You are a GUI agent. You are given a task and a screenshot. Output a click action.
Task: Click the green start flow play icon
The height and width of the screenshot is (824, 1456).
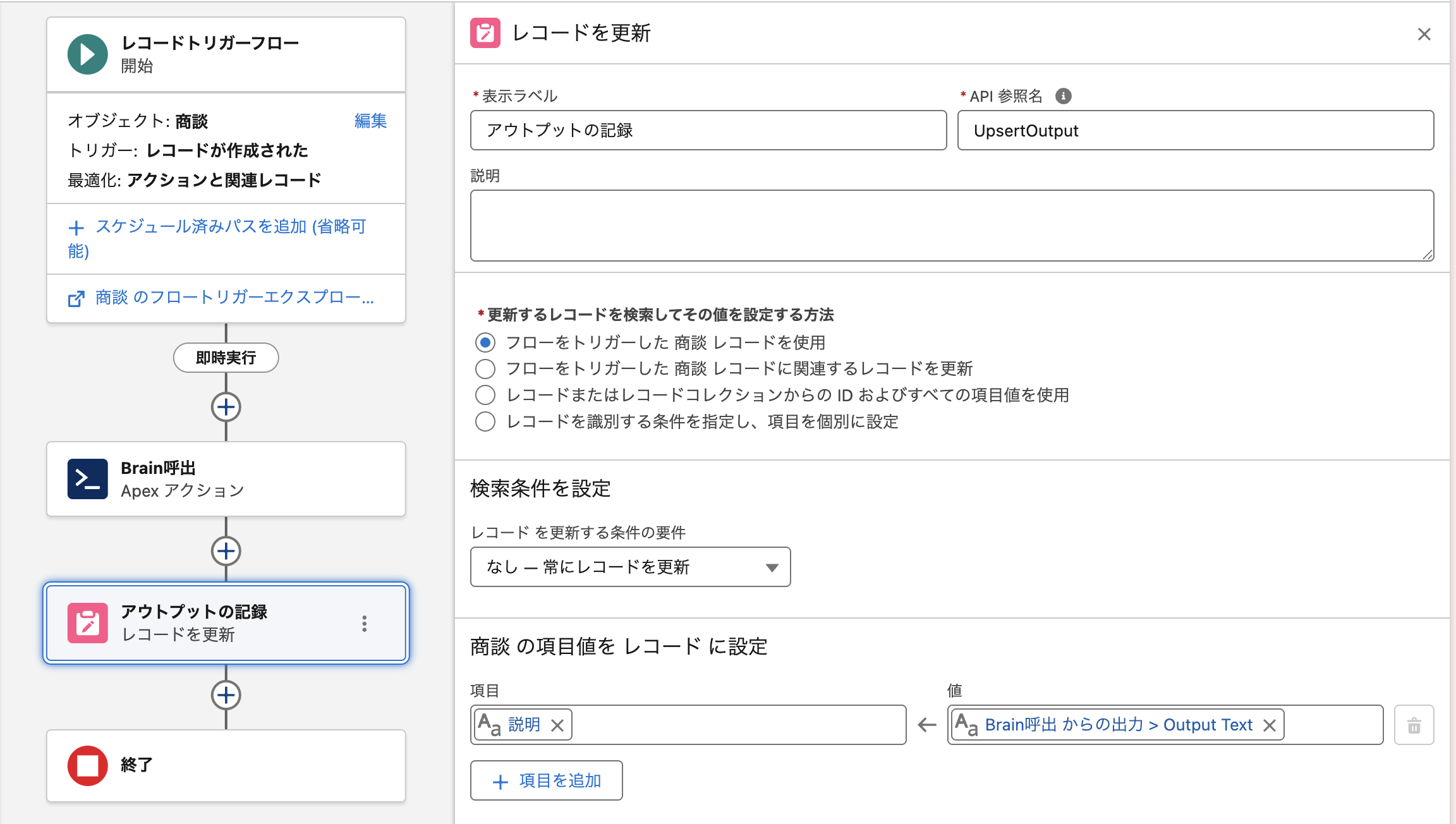coord(87,54)
